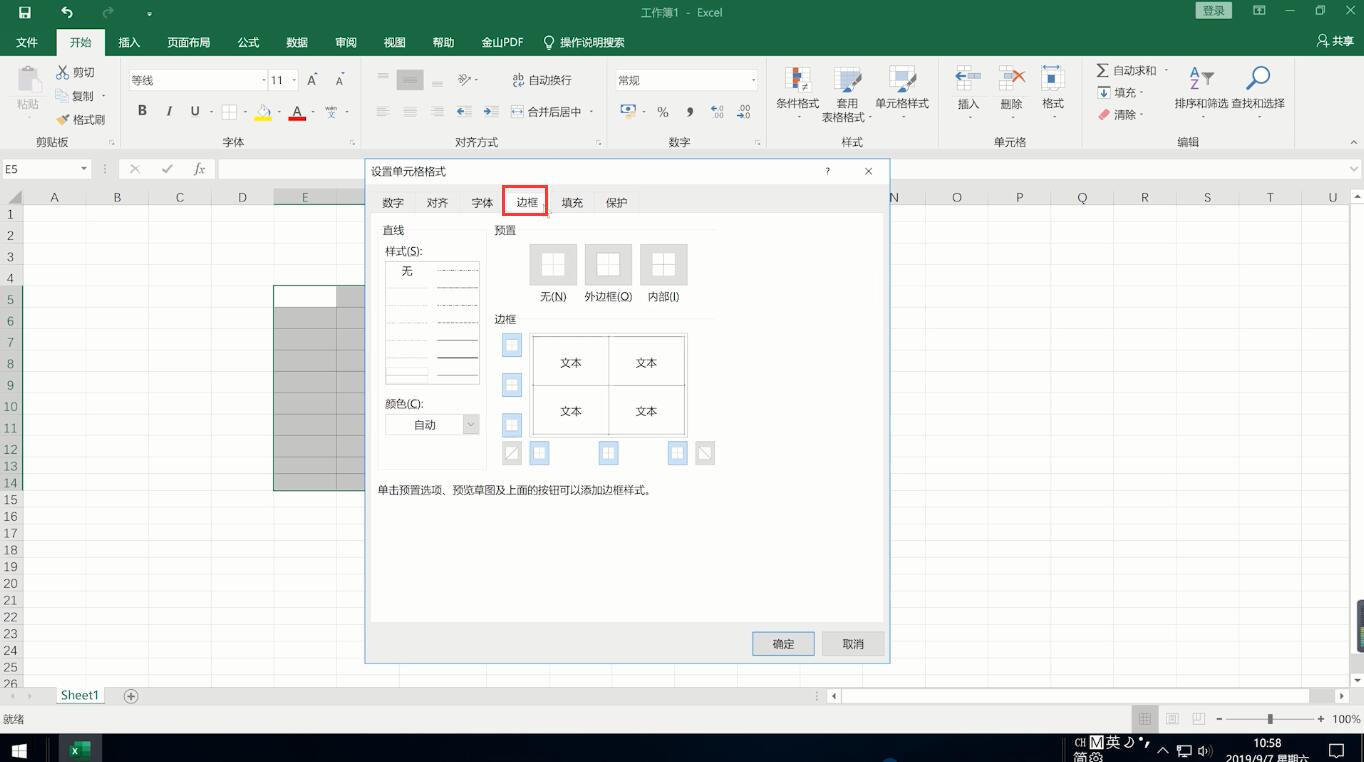The height and width of the screenshot is (762, 1364).
Task: Open the Fill (填充) tab in dialog
Action: [x=572, y=202]
